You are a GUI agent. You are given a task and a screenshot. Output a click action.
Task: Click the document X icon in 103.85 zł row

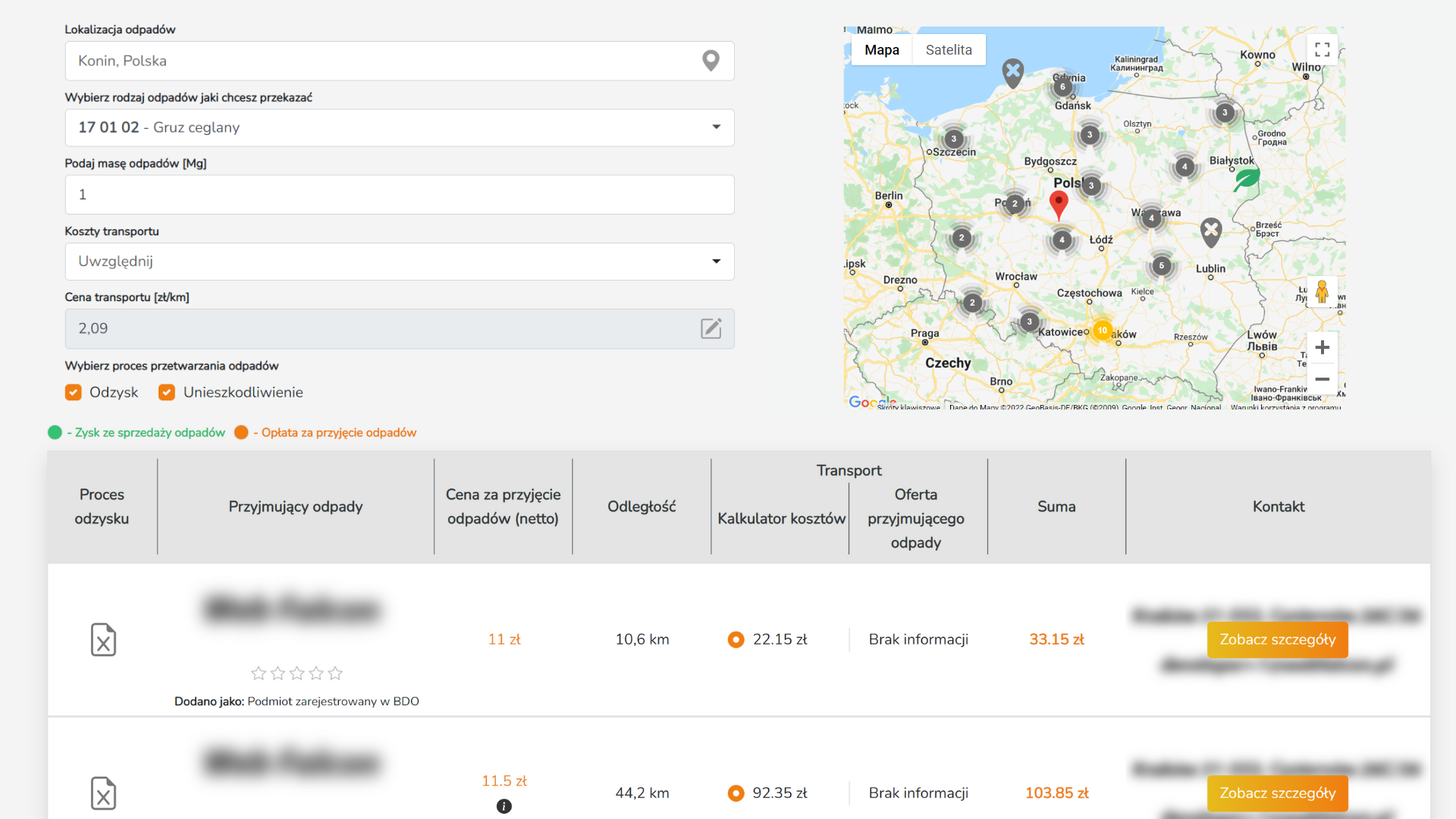[x=103, y=793]
